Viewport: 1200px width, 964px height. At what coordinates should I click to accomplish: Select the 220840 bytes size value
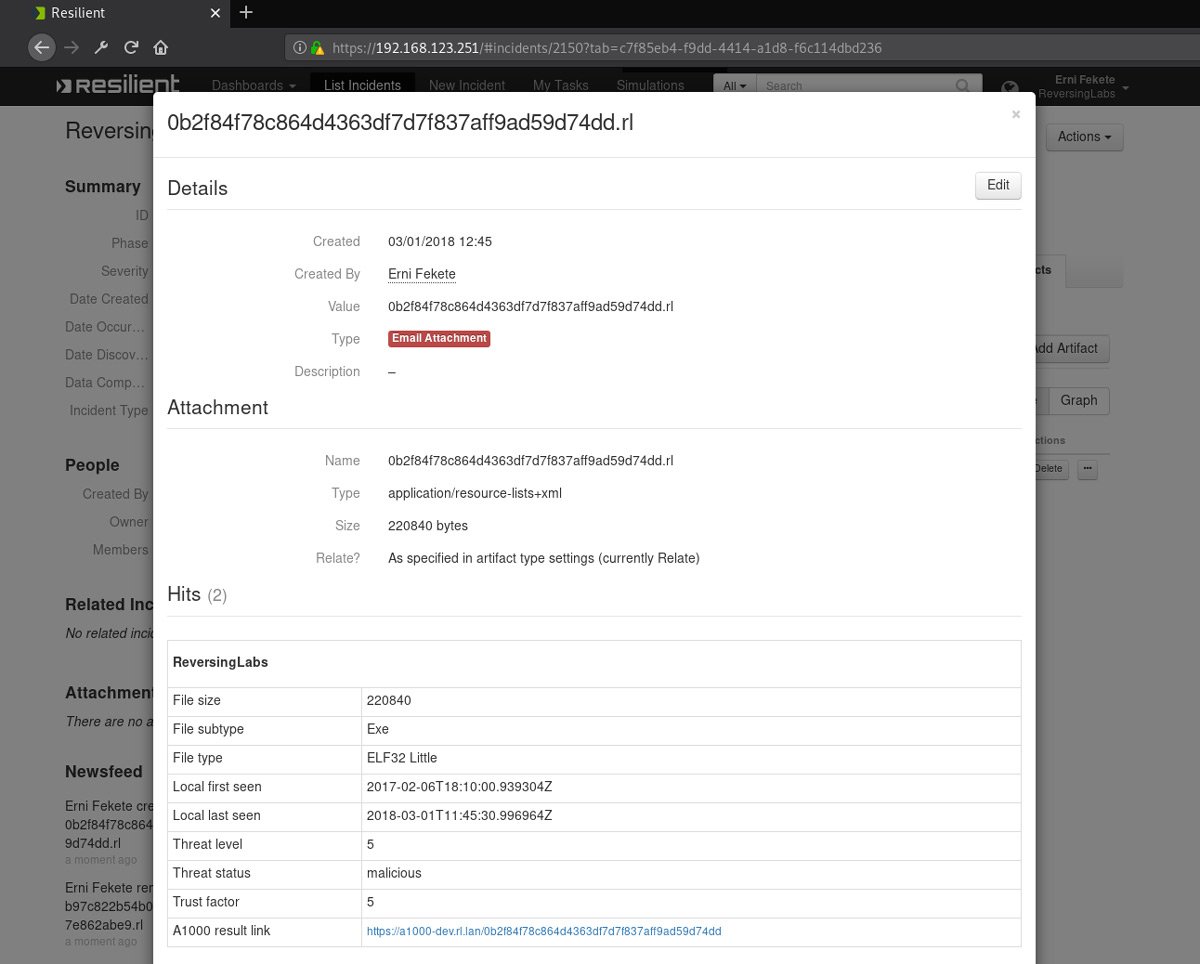click(x=428, y=525)
